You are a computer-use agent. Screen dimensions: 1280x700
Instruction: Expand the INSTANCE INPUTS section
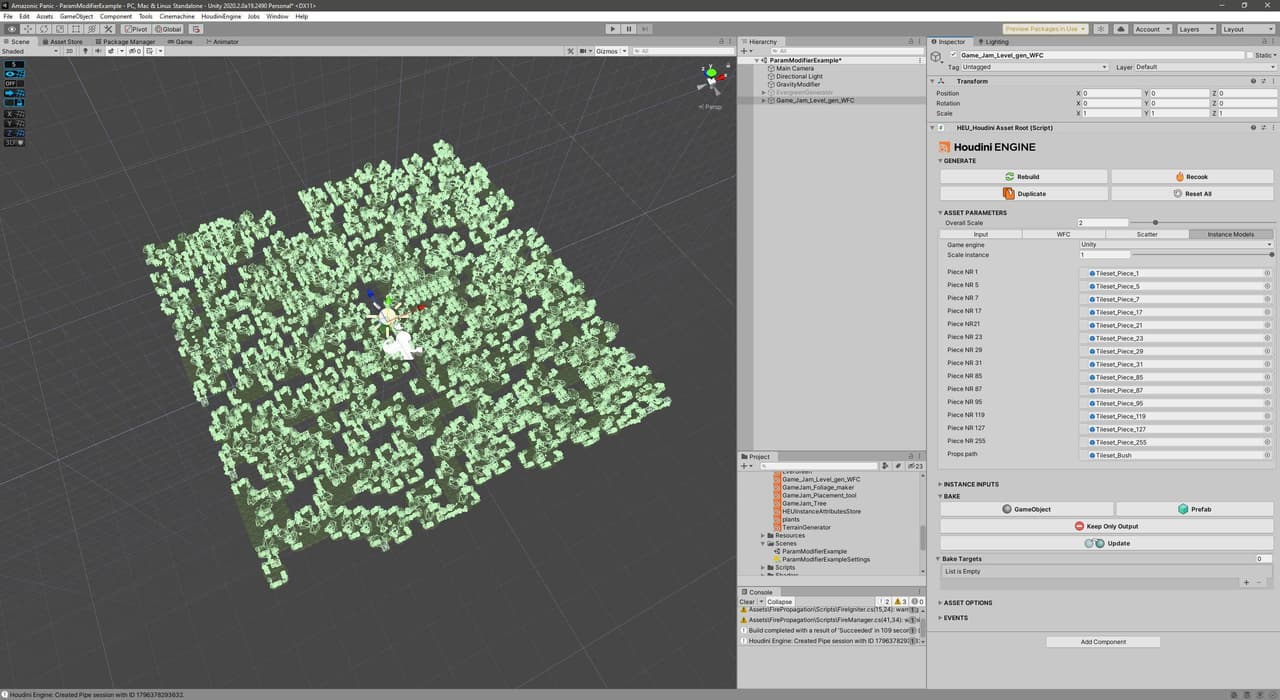tap(971, 484)
